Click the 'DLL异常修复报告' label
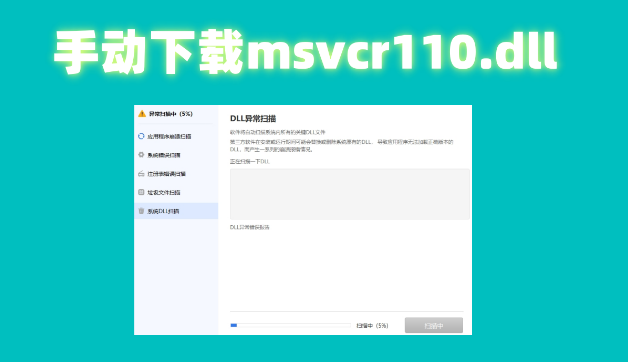Screen dimensions: 628x362 250,227
